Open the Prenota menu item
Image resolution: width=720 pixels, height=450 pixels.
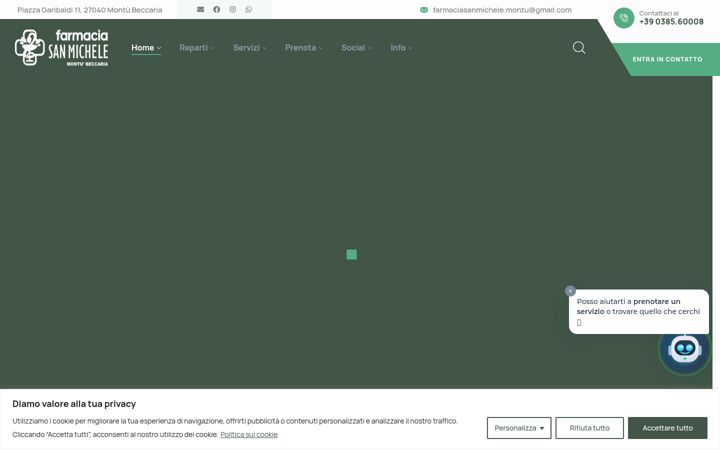click(304, 47)
